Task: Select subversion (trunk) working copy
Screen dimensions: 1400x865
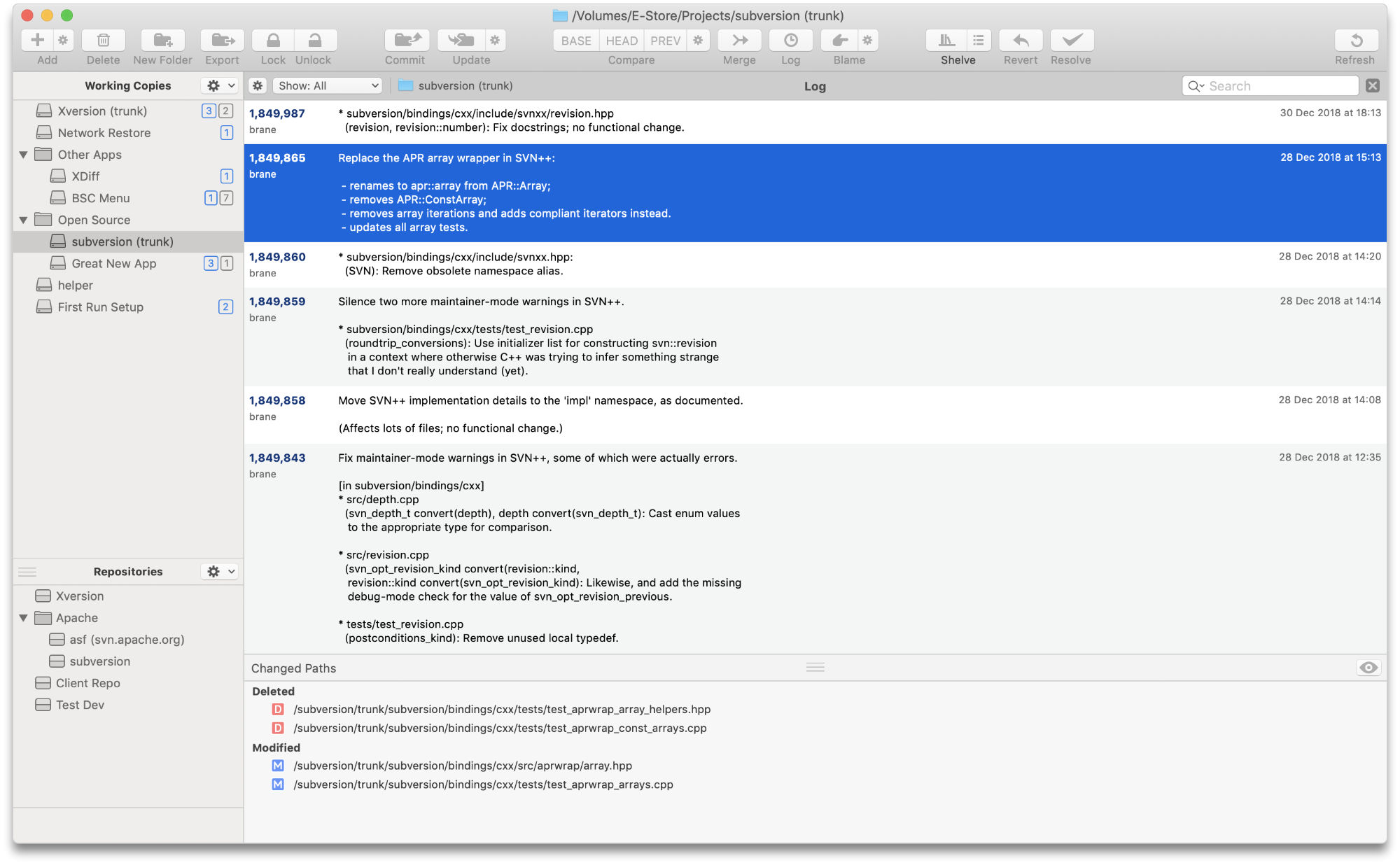Action: [x=129, y=241]
